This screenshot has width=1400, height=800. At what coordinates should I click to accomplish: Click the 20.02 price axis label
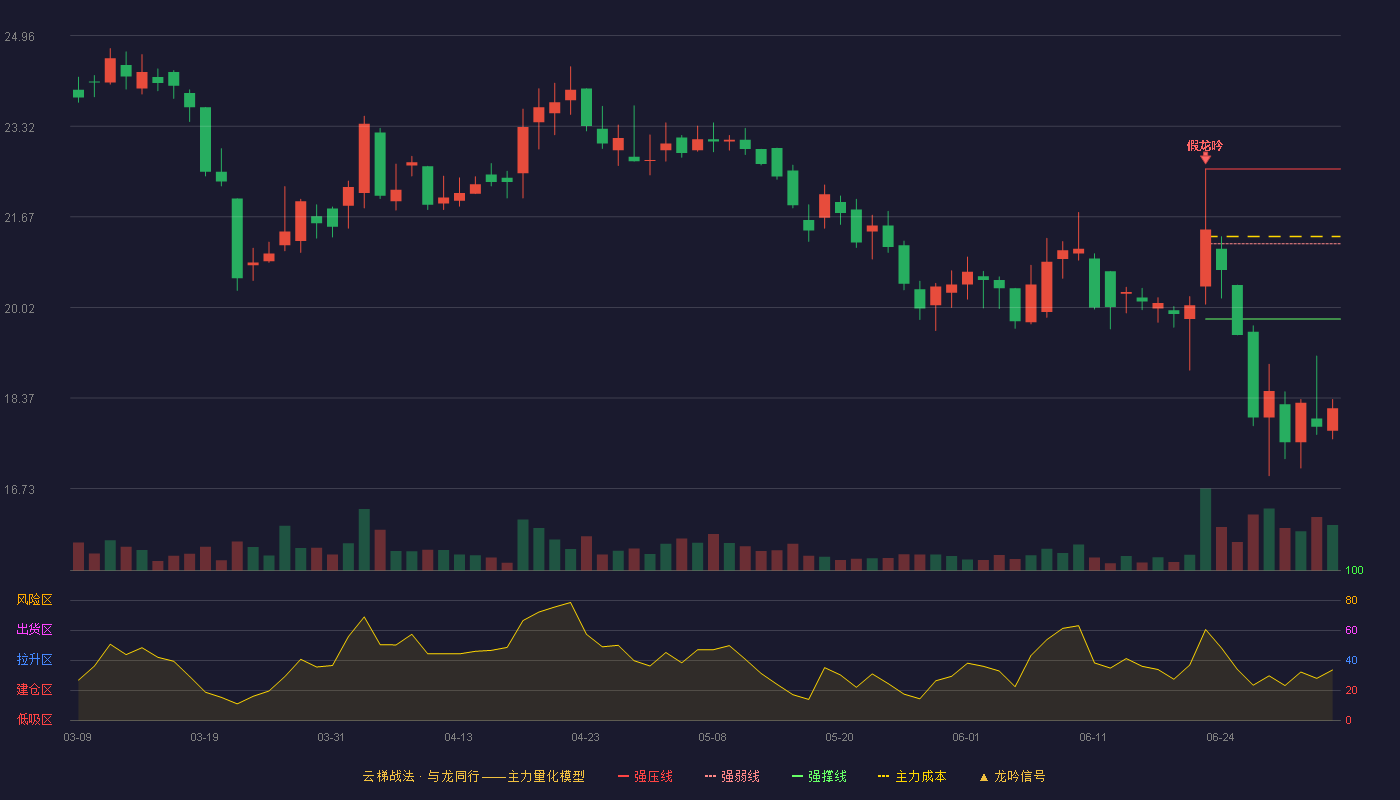(19, 309)
